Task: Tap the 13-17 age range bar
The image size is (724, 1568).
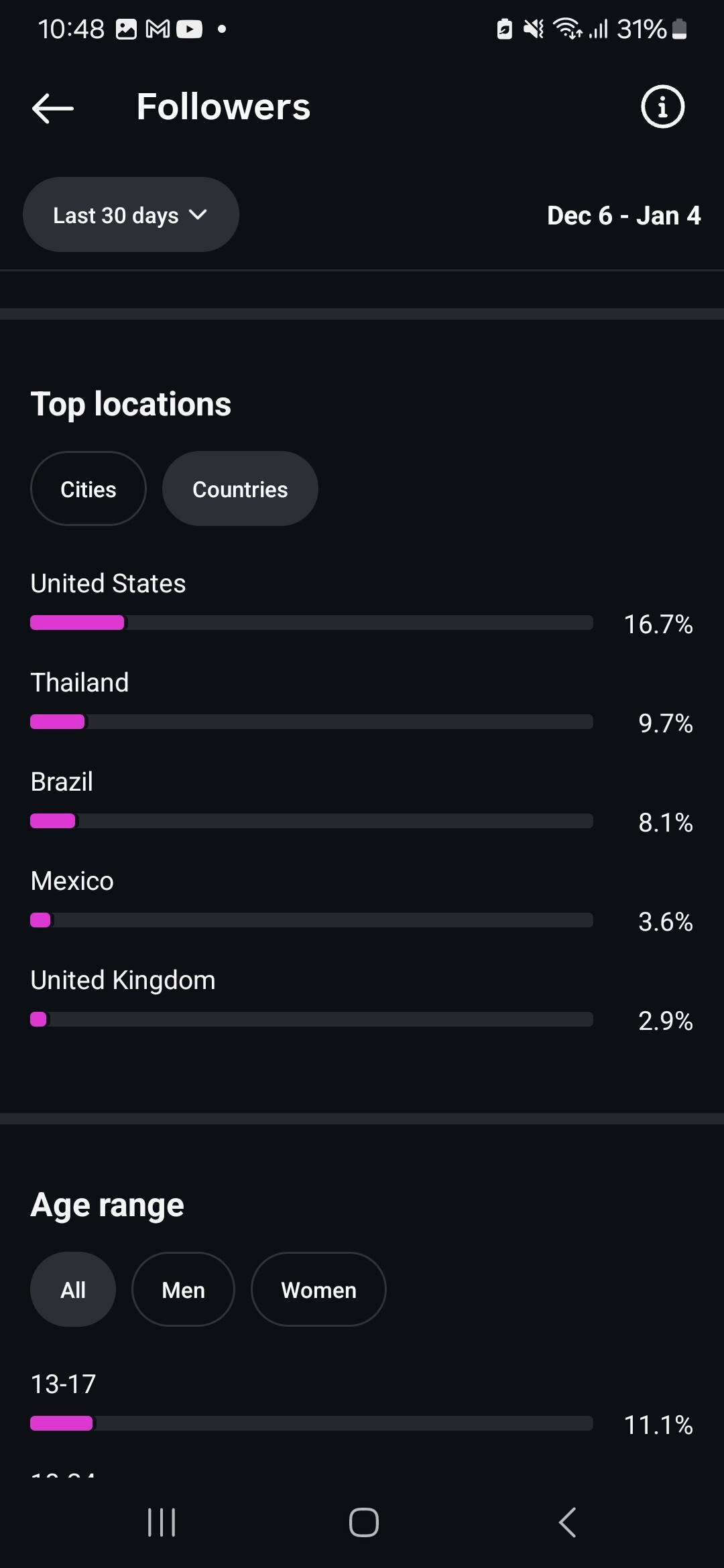Action: pos(311,1423)
